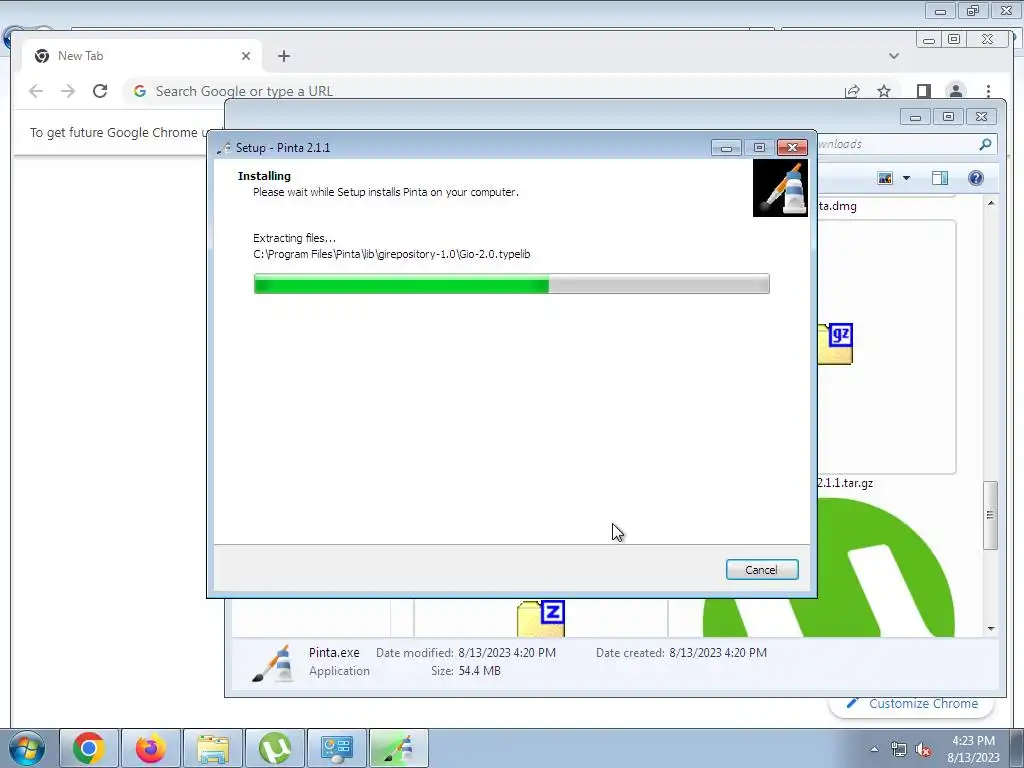Image resolution: width=1024 pixels, height=768 pixels.
Task: Toggle the Chrome side panel
Action: coord(923,91)
